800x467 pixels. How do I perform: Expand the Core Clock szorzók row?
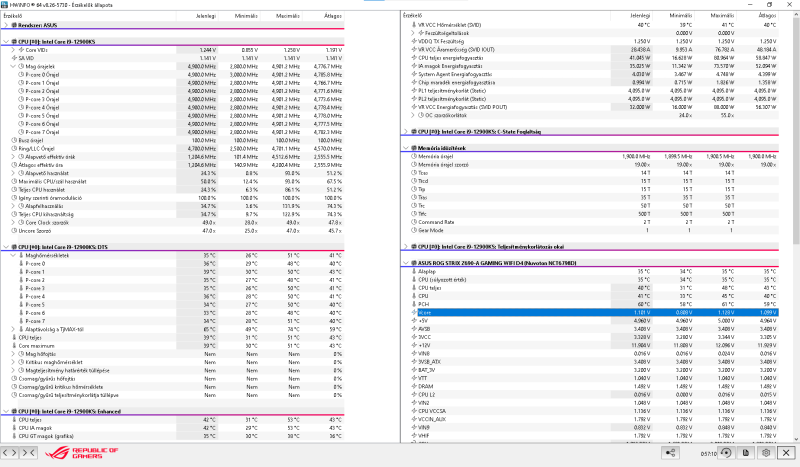[x=13, y=223]
